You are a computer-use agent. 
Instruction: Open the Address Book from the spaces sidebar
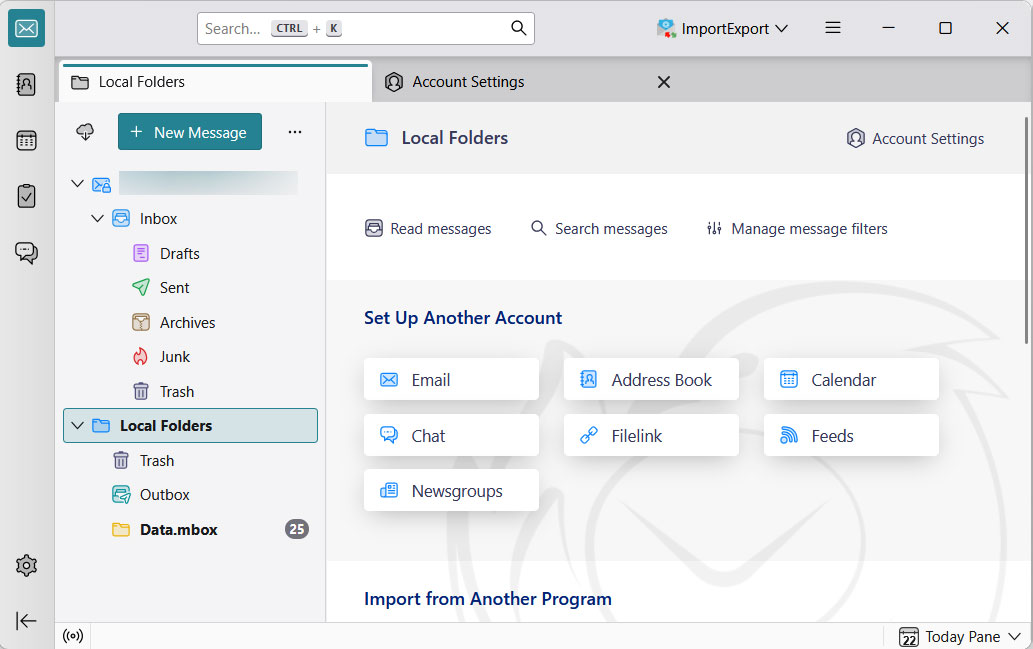[26, 84]
